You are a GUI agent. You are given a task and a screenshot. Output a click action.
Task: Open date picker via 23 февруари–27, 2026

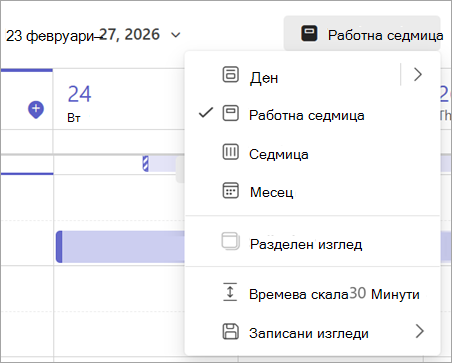[x=93, y=35]
